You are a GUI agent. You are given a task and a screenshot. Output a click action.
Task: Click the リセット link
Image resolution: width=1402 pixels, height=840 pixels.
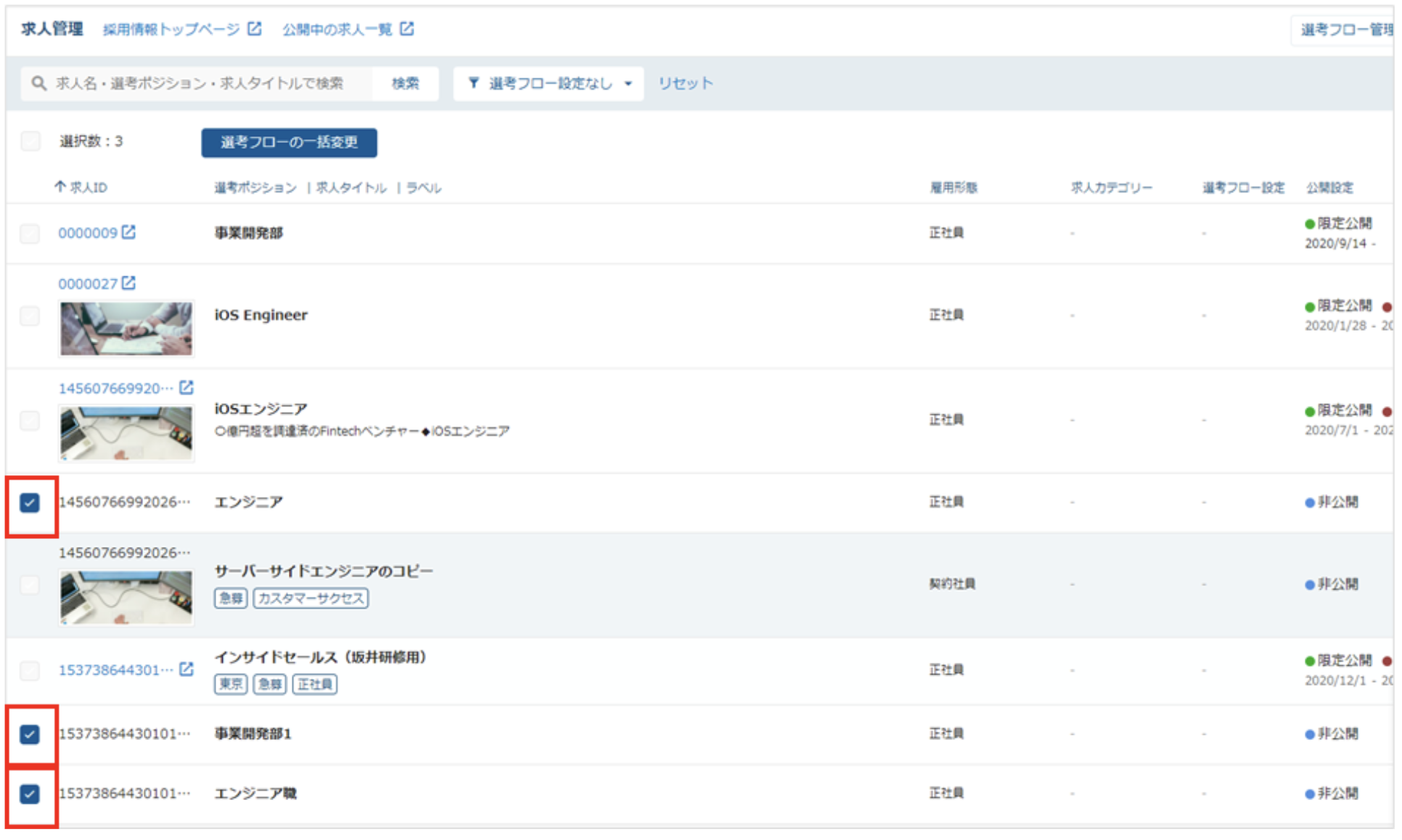(x=685, y=83)
